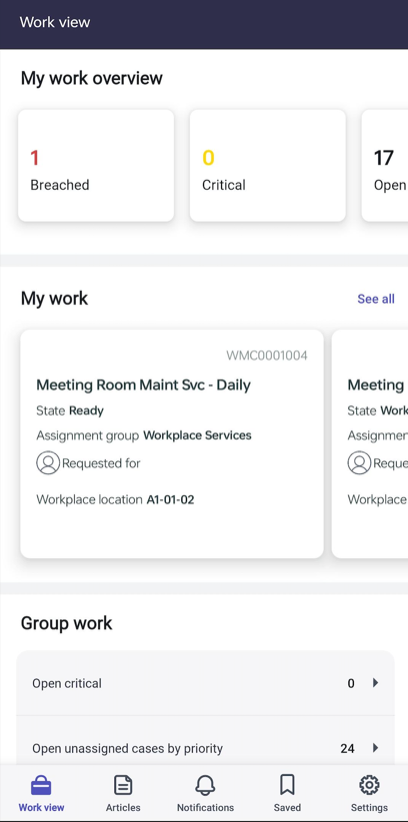Click the Work view header title
The width and height of the screenshot is (408, 822).
click(x=55, y=22)
